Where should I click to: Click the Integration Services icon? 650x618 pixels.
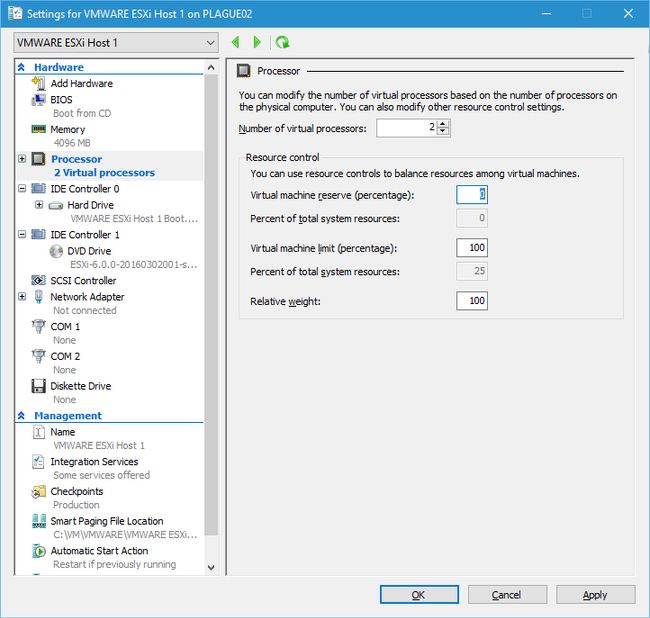pos(39,461)
